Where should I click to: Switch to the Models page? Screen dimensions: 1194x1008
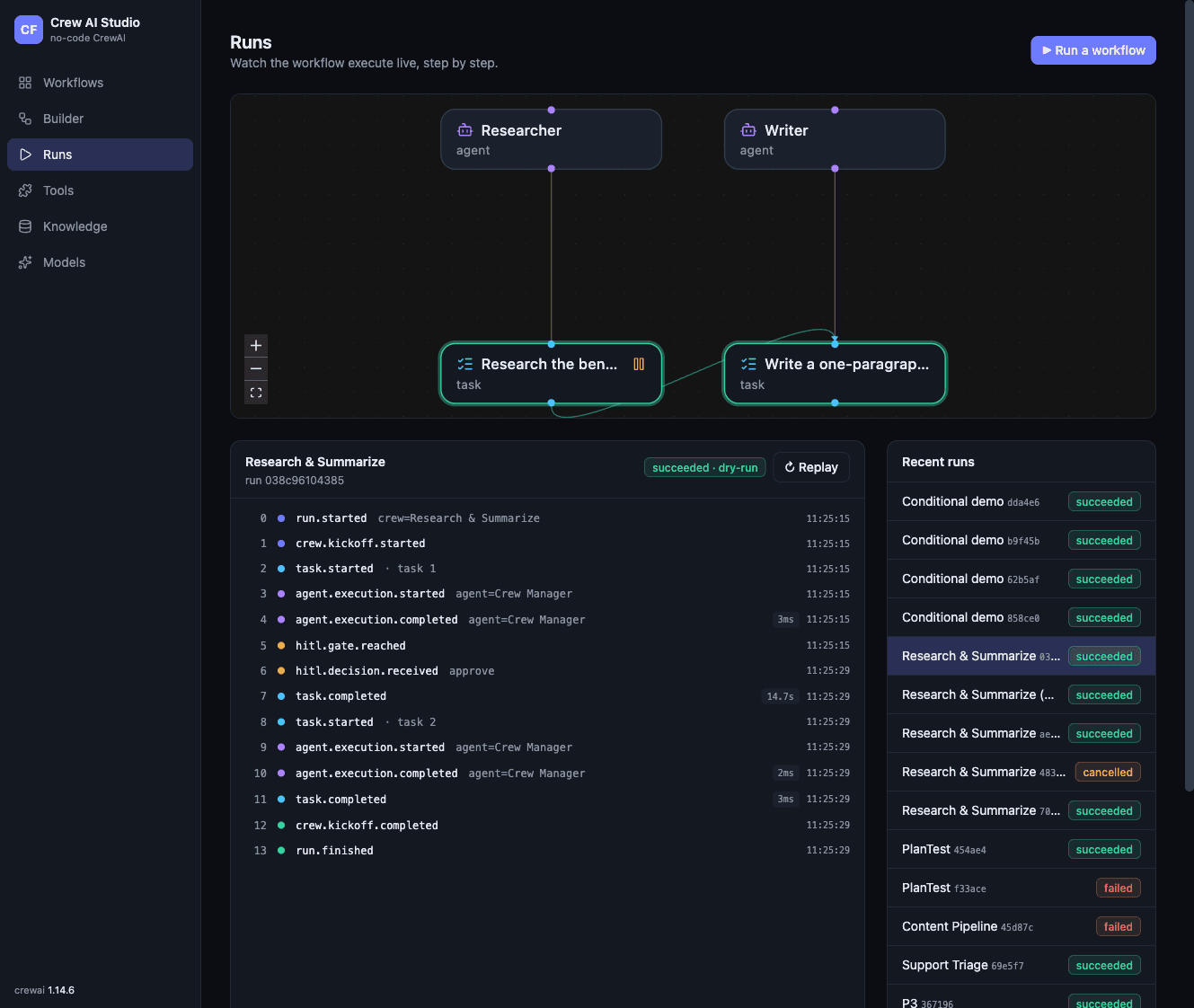(100, 262)
